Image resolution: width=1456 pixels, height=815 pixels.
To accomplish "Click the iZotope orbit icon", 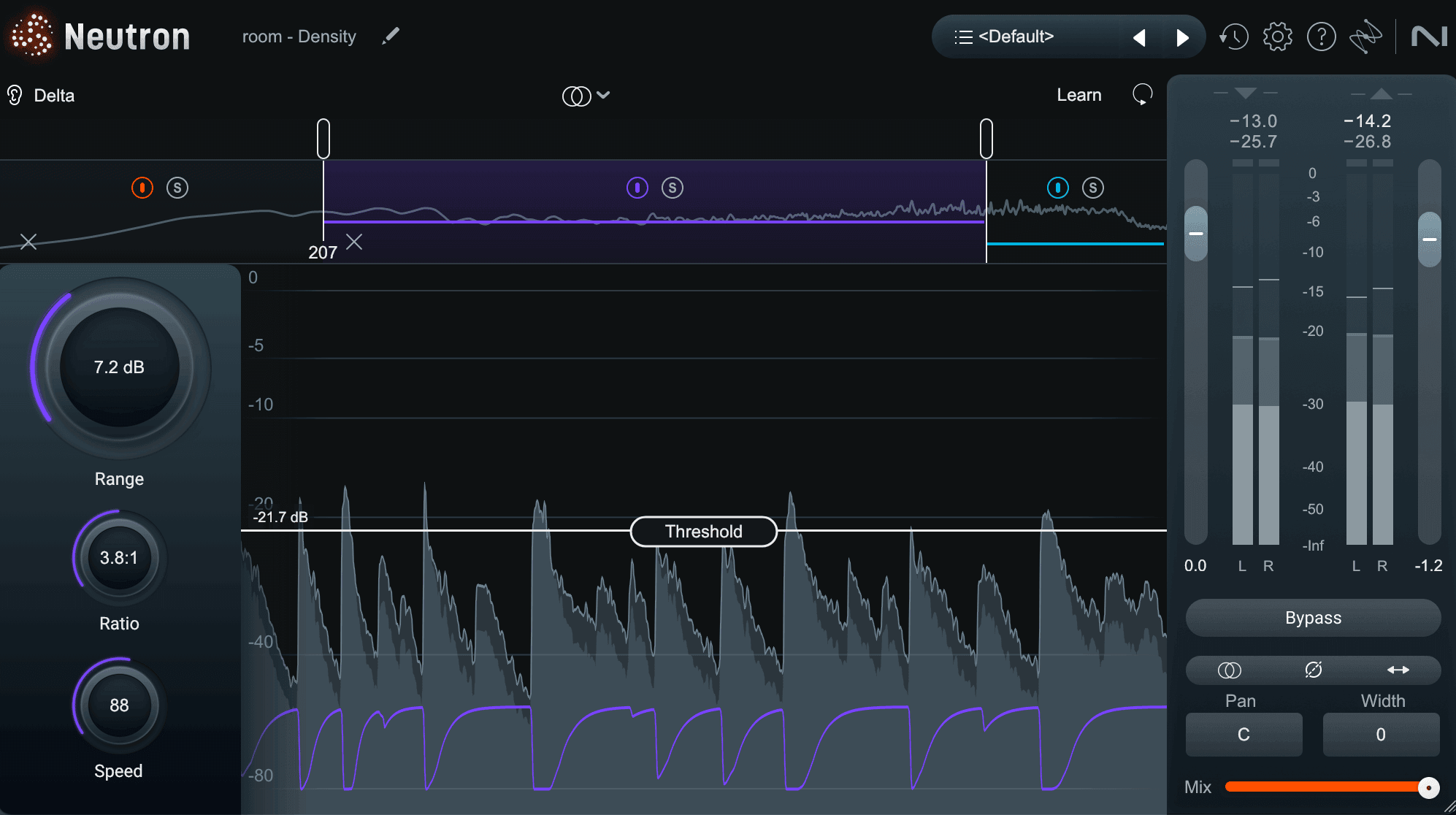I will (1365, 37).
